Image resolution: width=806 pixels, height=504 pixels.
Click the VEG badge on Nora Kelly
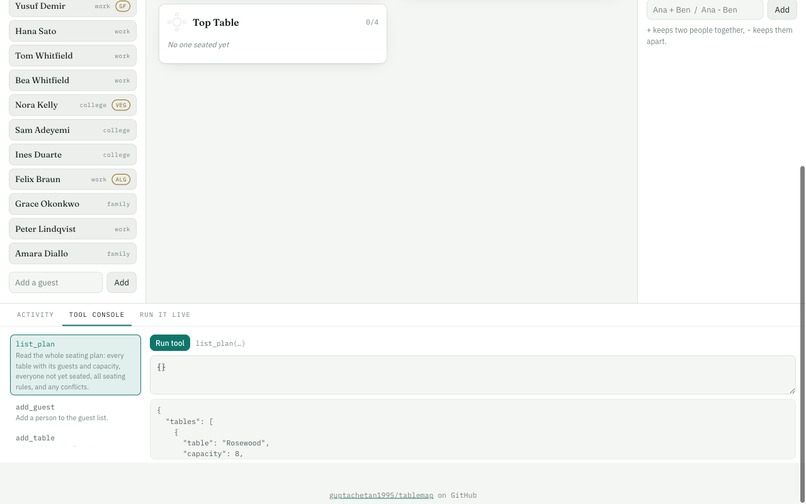tap(121, 105)
